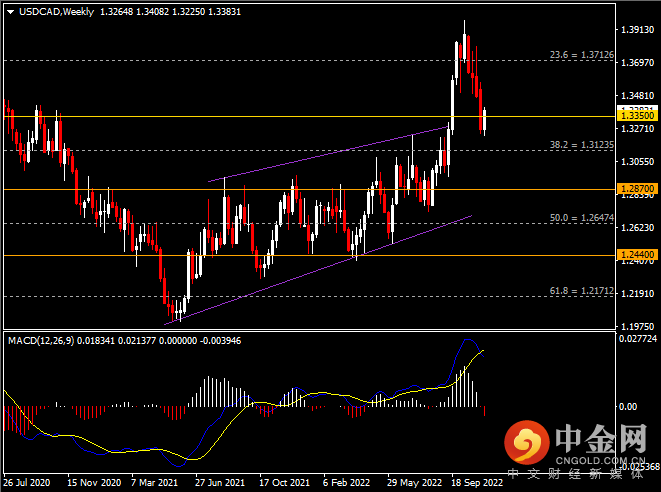This screenshot has height=492, width=661.
Task: Click the 1.30550 price scale value
Action: (637, 161)
